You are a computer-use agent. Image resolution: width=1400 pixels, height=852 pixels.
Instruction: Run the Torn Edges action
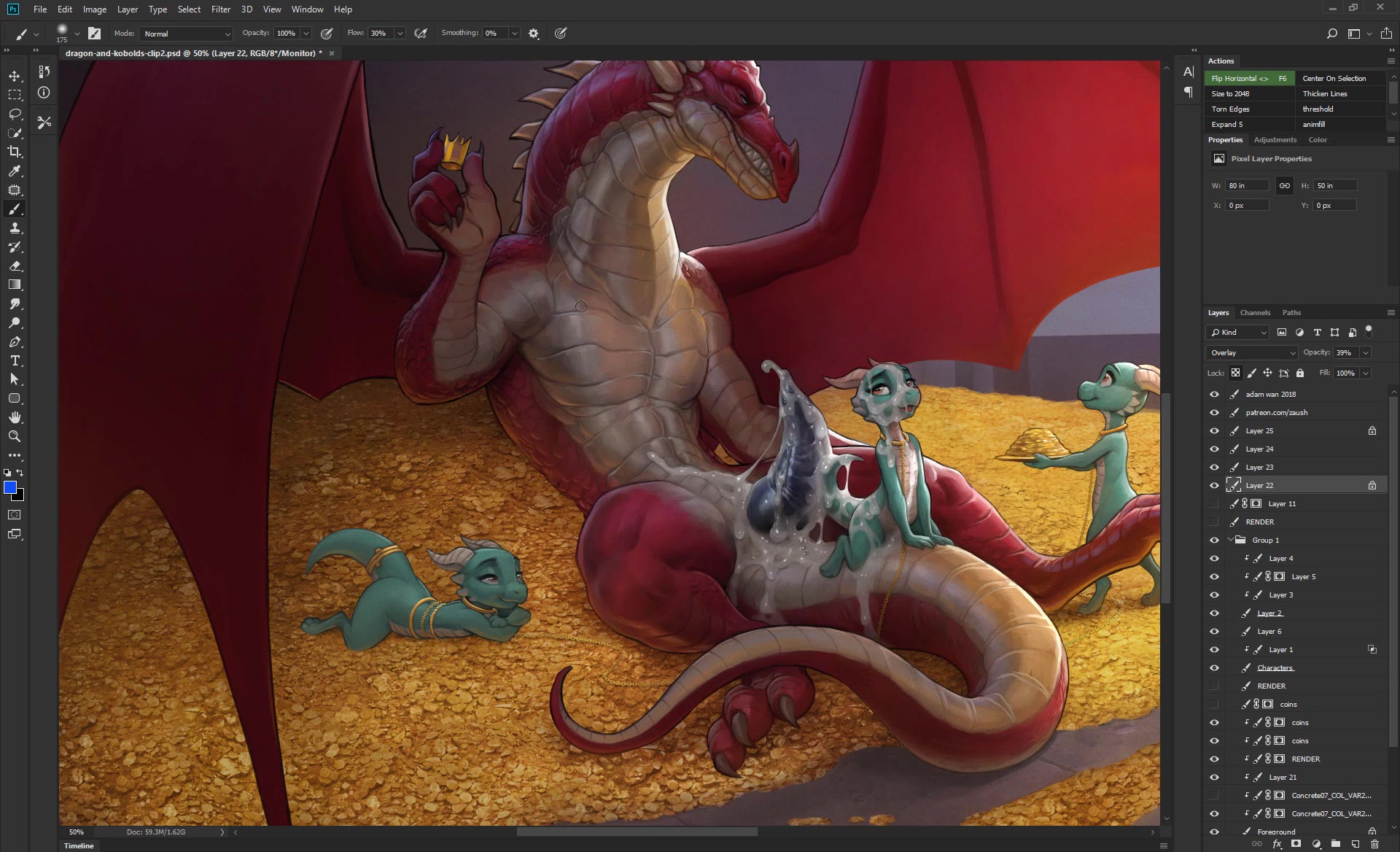coord(1249,109)
